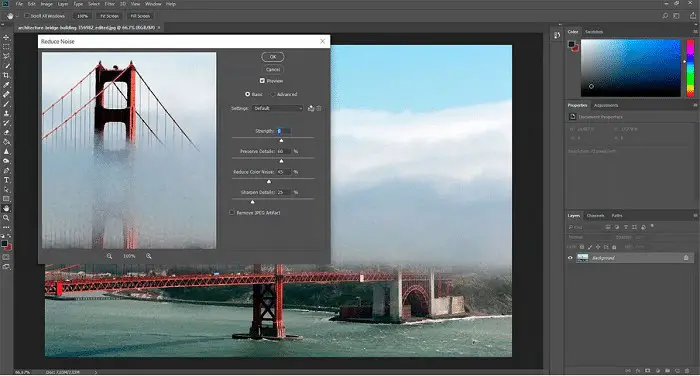Open Properties panel options menu

[x=695, y=105]
